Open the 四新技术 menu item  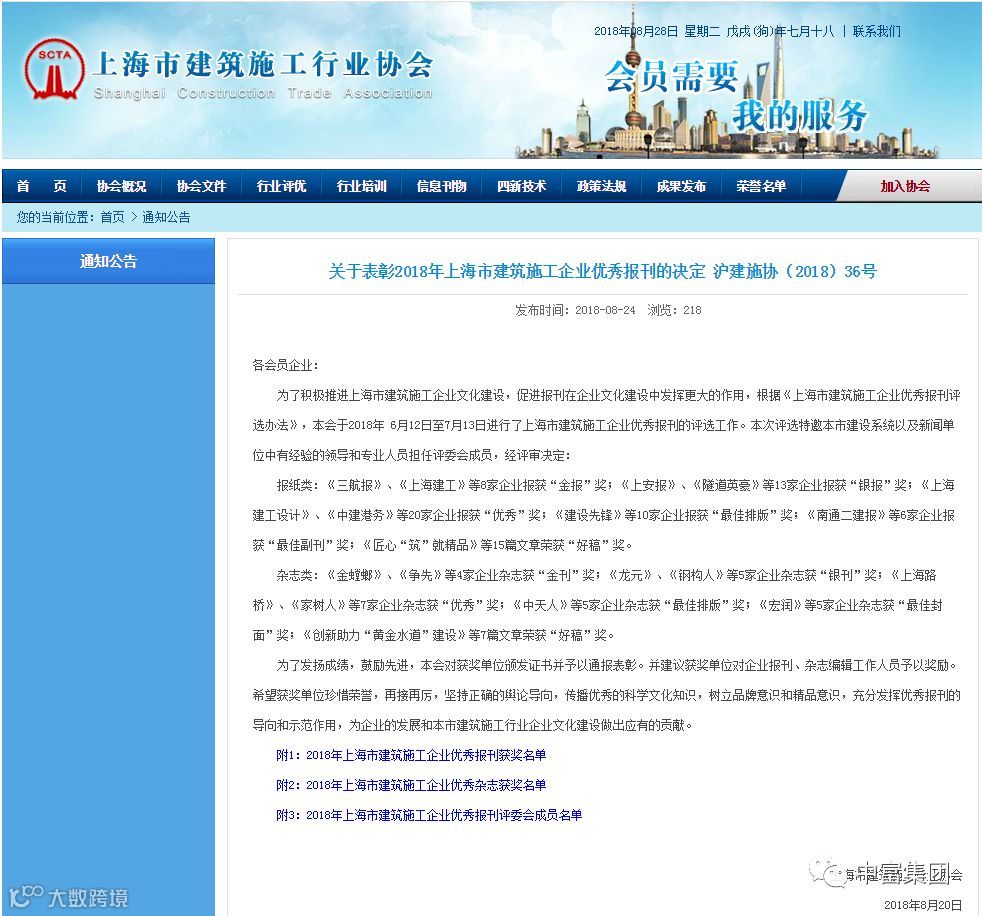[x=521, y=186]
